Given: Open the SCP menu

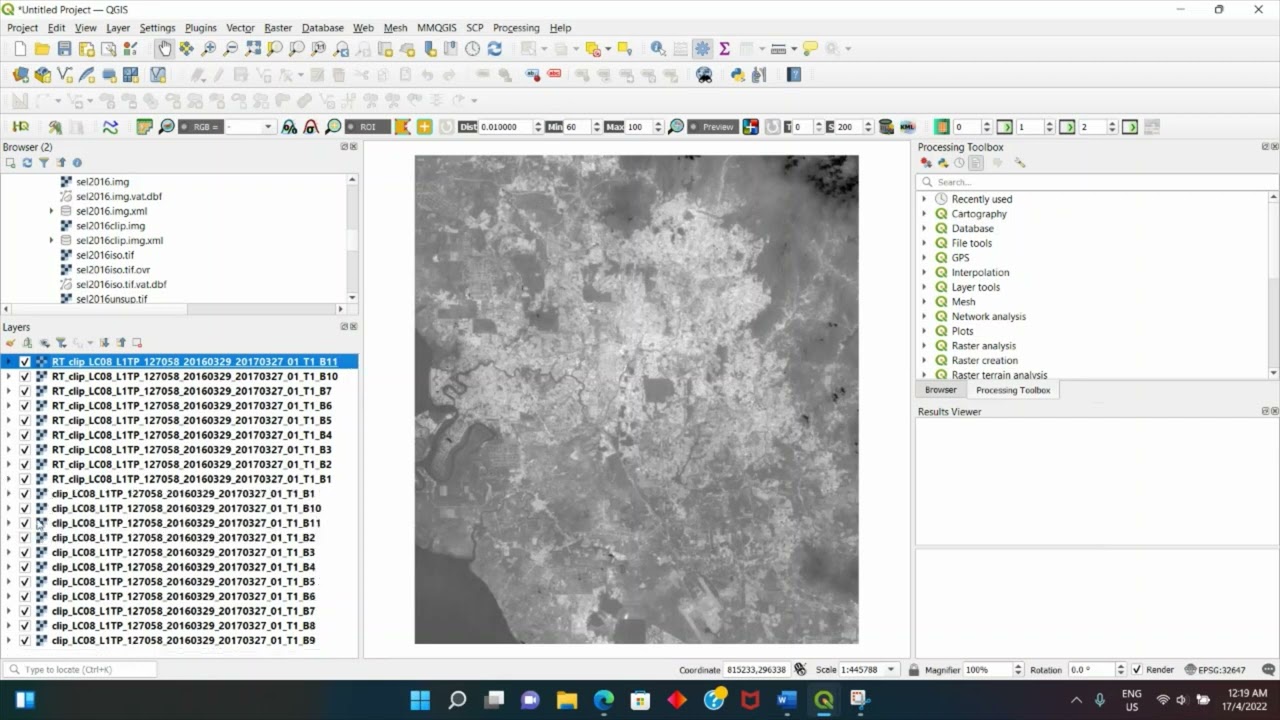Looking at the screenshot, I should point(474,28).
